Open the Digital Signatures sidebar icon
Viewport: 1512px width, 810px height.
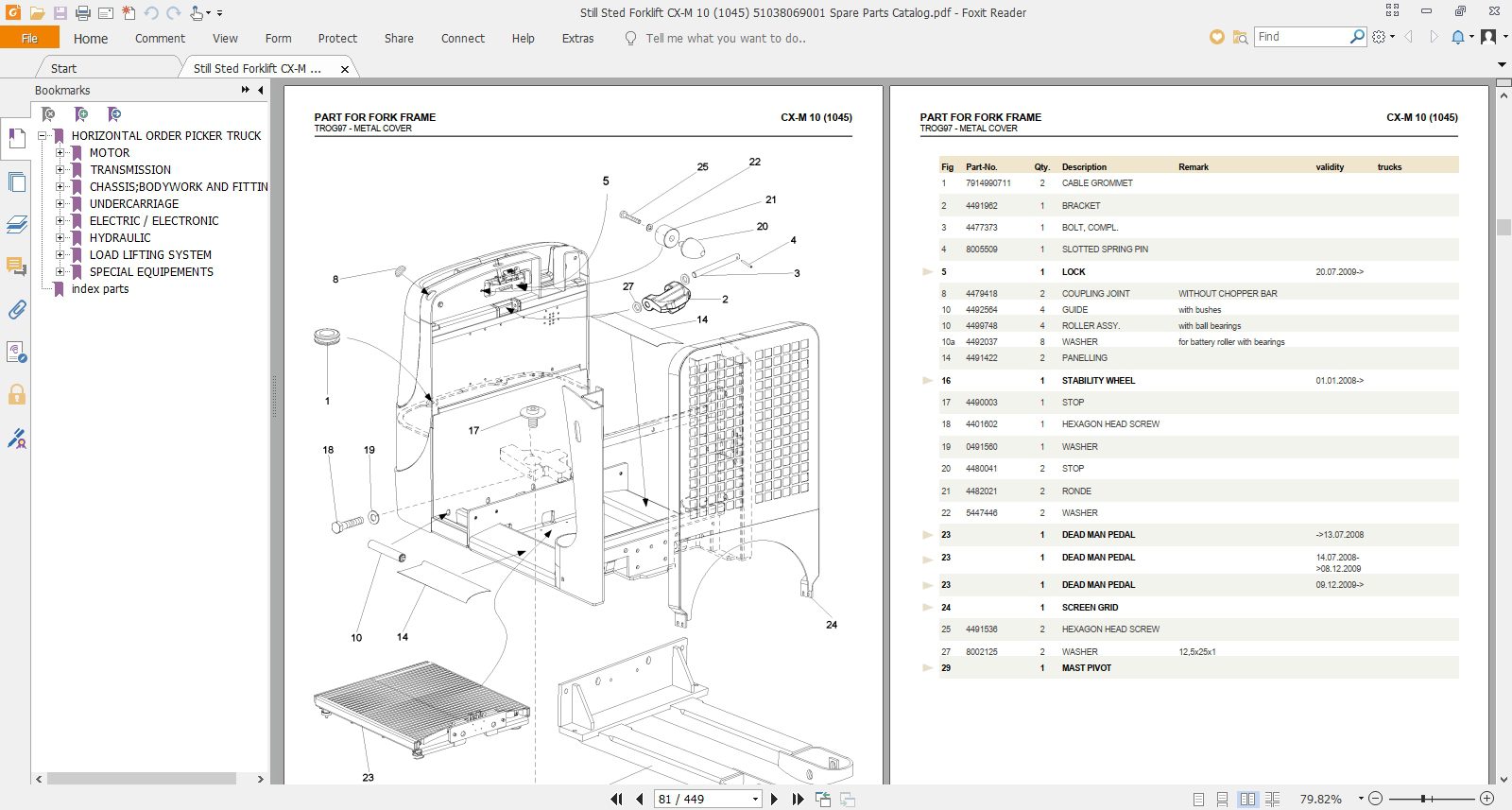tap(16, 437)
